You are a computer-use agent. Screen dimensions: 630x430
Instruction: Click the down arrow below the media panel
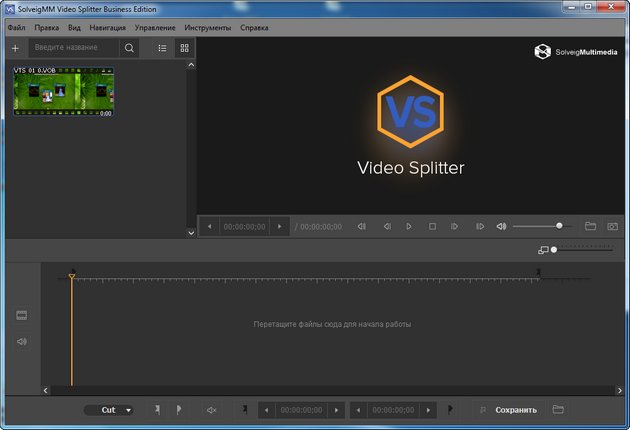(x=192, y=232)
